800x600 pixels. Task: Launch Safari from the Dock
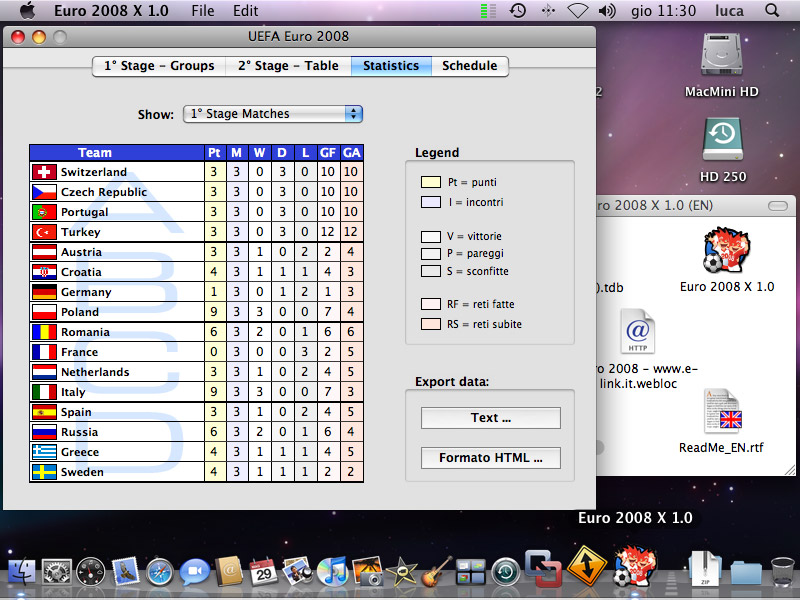(x=160, y=572)
